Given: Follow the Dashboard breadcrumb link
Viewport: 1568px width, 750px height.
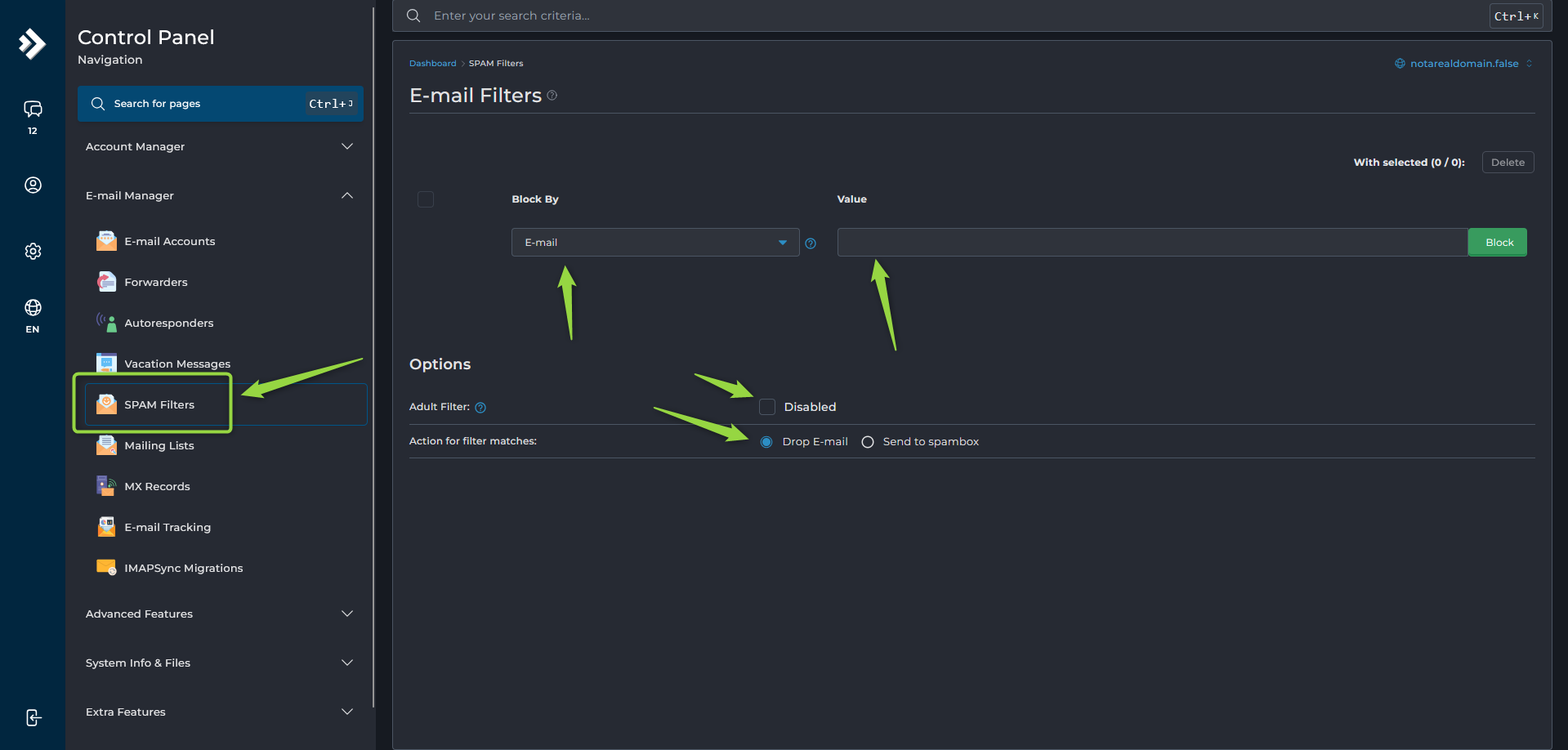Looking at the screenshot, I should pos(433,64).
